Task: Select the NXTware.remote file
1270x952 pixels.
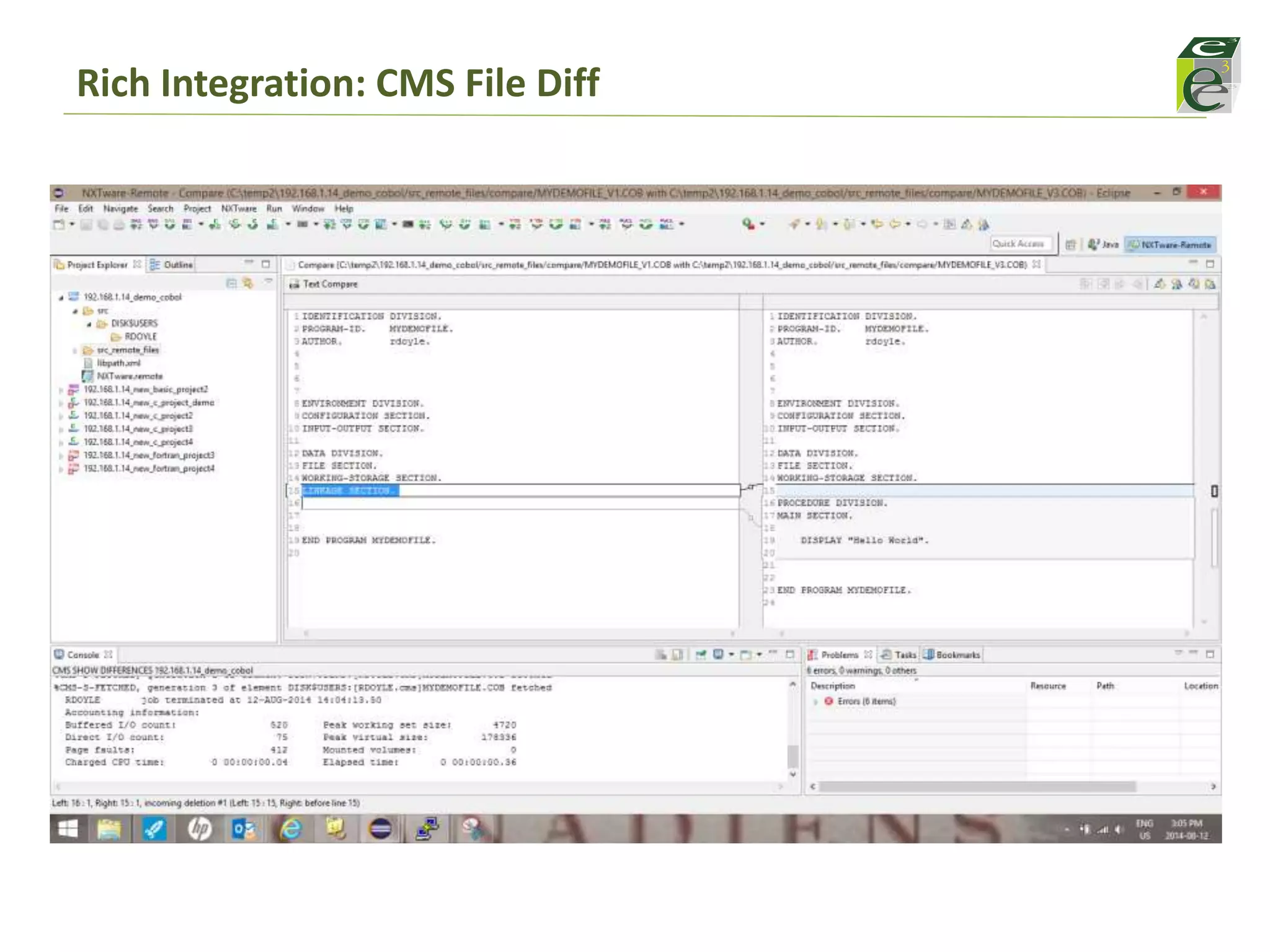Action: pyautogui.click(x=123, y=376)
